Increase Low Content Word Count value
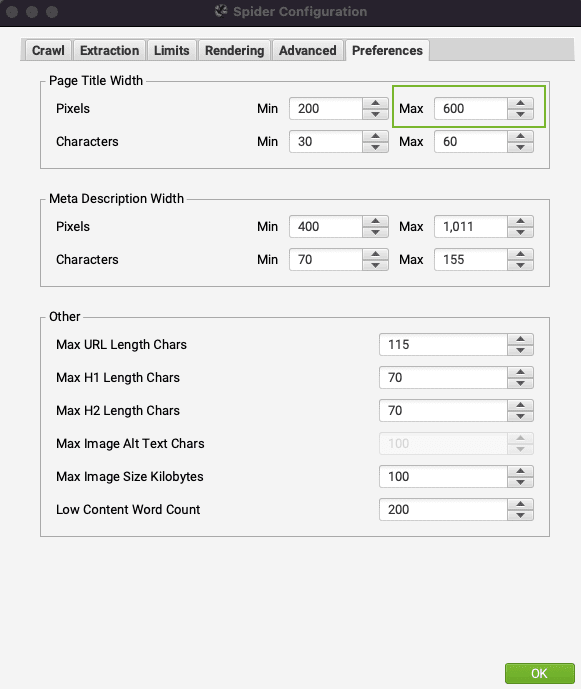Image resolution: width=581 pixels, height=689 pixels. click(520, 504)
